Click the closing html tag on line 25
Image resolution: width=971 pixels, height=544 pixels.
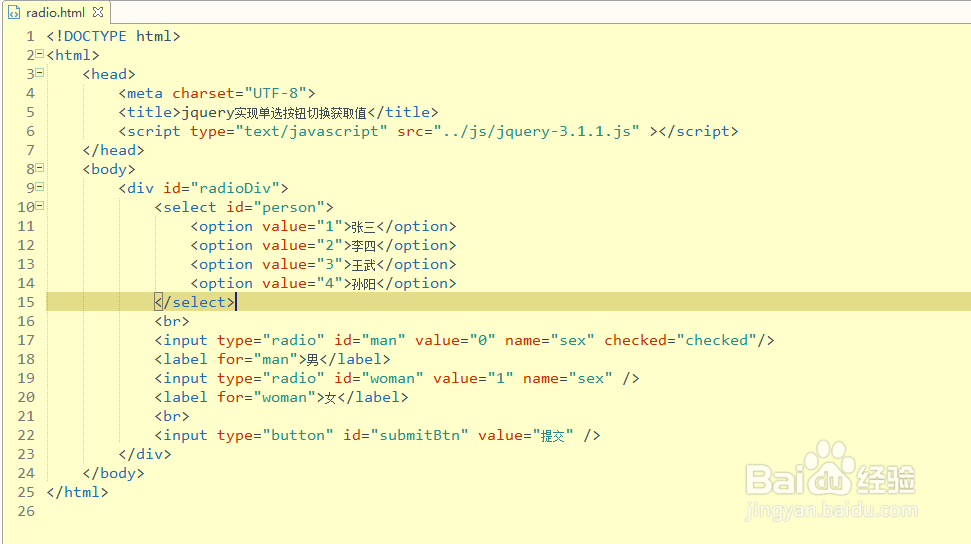77,493
